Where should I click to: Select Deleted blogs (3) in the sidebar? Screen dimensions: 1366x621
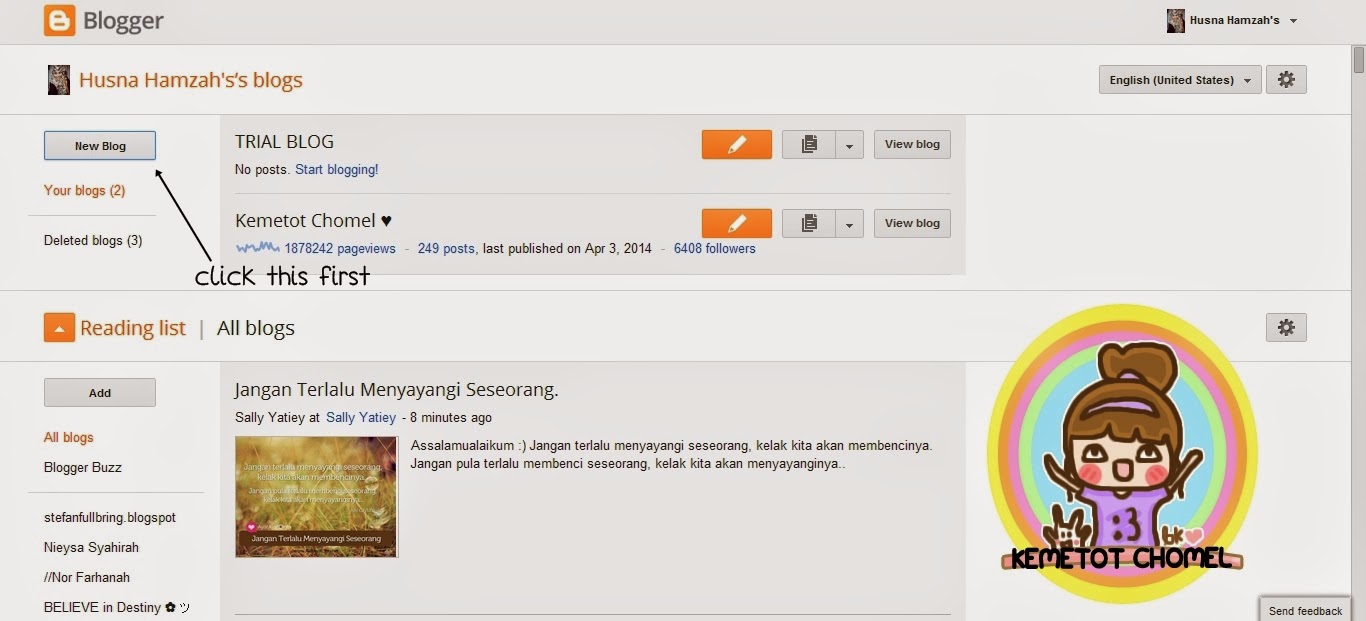(93, 240)
